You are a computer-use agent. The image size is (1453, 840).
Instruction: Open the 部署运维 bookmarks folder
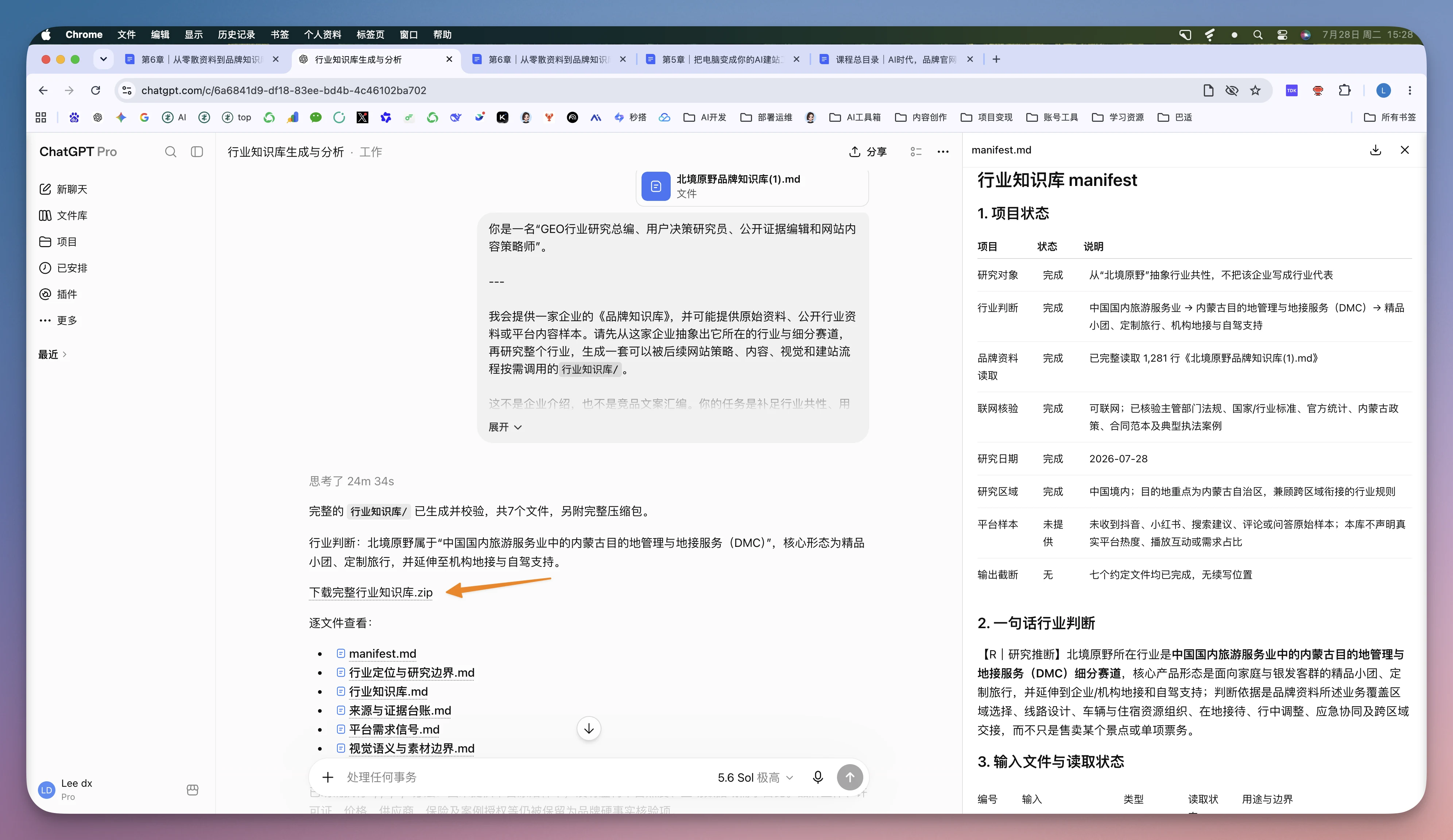(766, 118)
